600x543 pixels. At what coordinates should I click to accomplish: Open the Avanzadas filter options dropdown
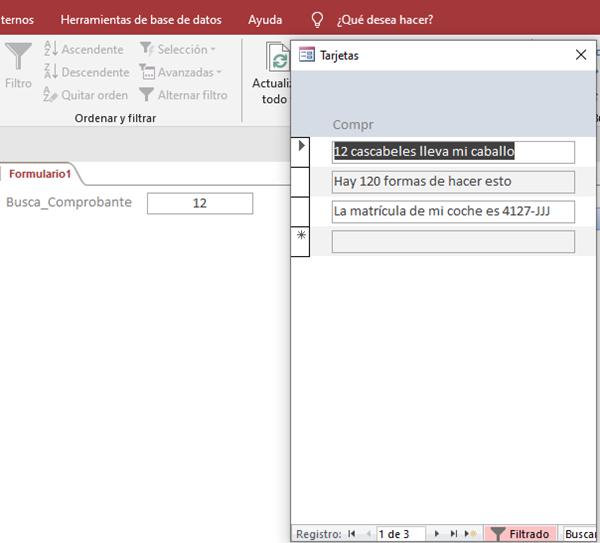pyautogui.click(x=180, y=72)
